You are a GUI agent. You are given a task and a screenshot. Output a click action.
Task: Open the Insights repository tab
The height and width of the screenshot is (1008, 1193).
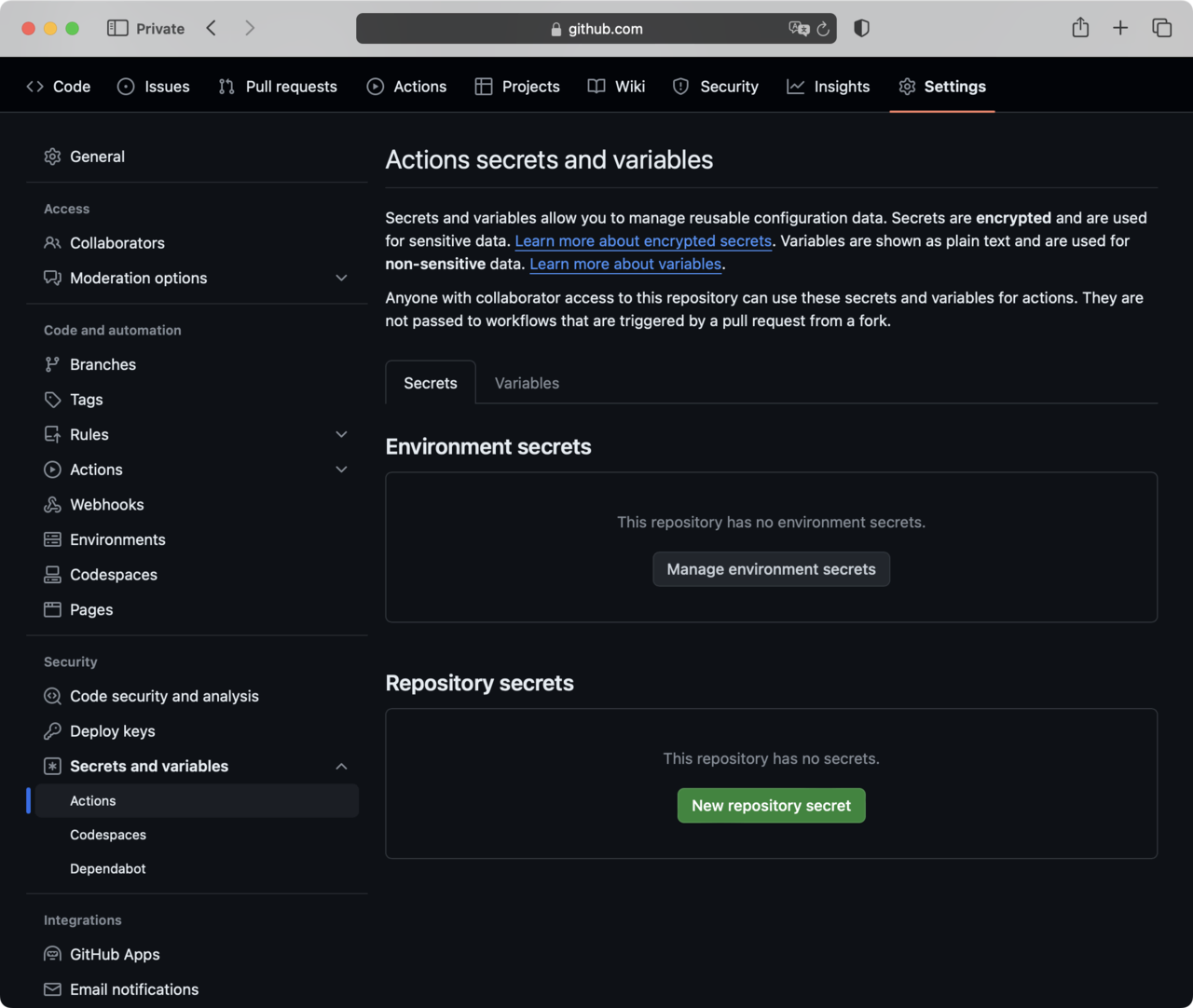tap(828, 87)
